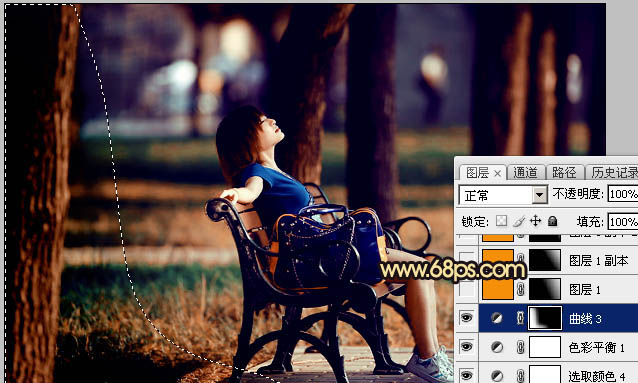638x383 pixels.
Task: Click the 选取颜色 4 adjustment layer icon
Action: coord(496,376)
